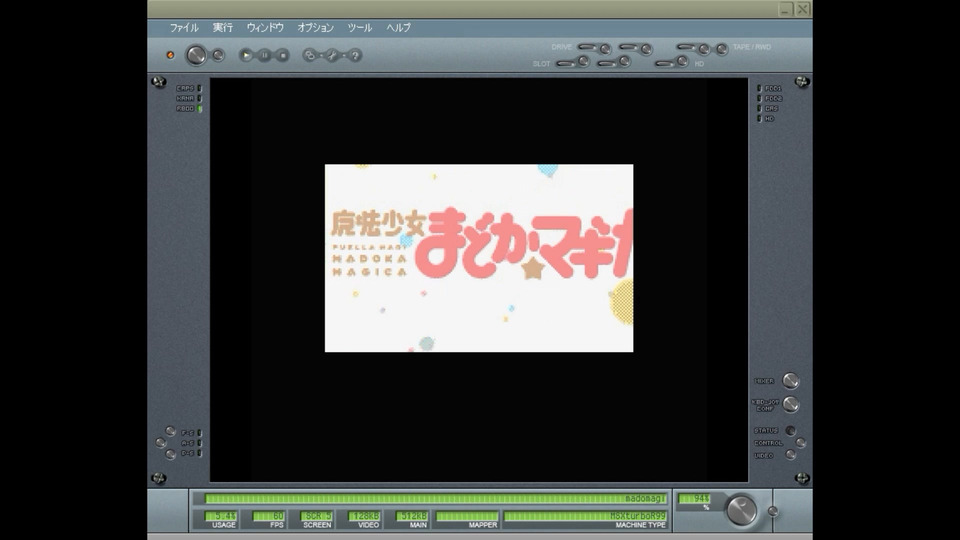
Task: Pause emulation with the pause button
Action: click(x=264, y=55)
